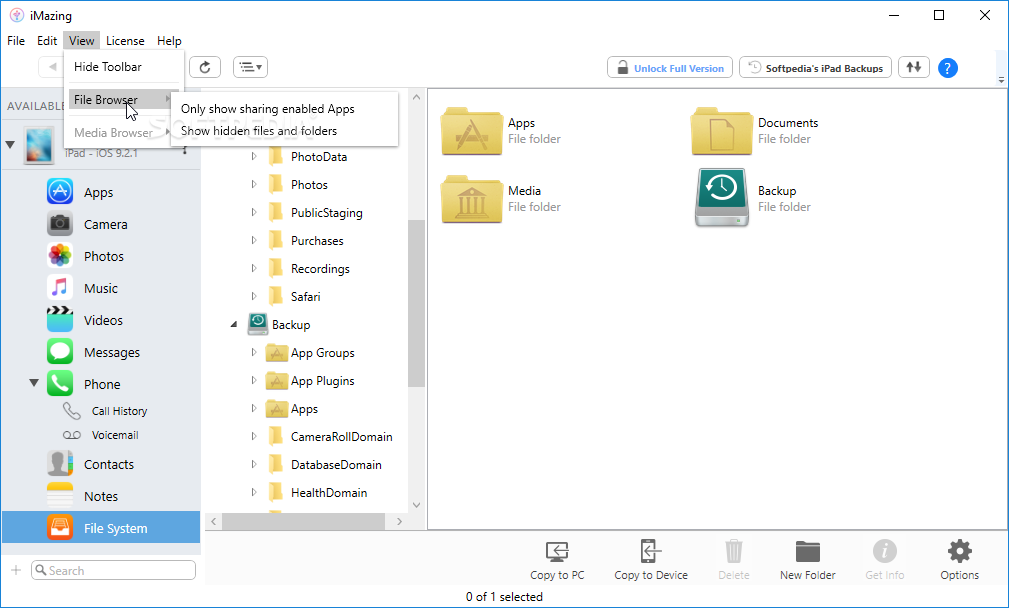Image resolution: width=1009 pixels, height=608 pixels.
Task: Click the back arrow toolbar button
Action: 52,67
